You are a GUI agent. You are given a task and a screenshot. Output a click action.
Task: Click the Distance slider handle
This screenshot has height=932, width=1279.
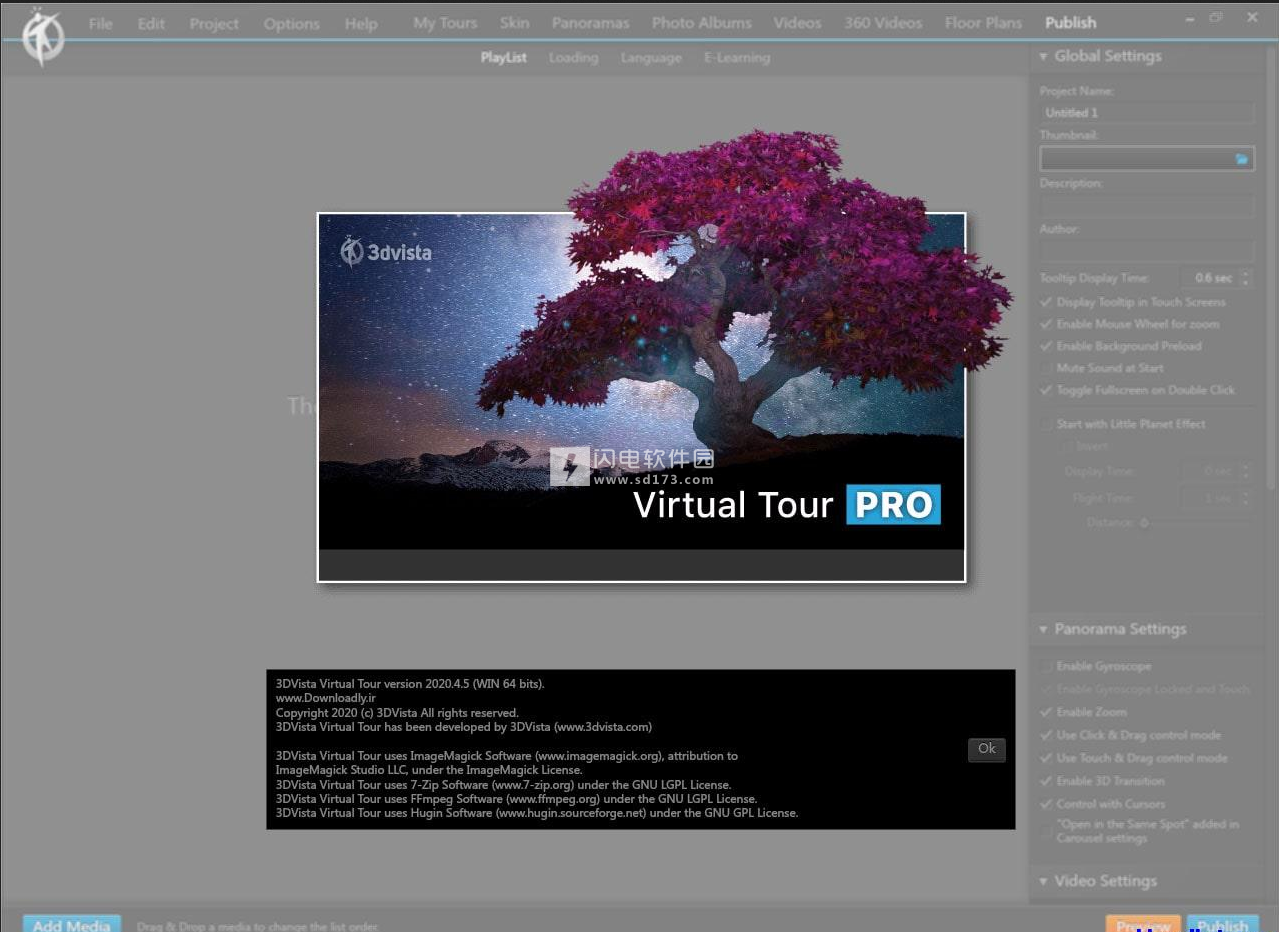1144,523
